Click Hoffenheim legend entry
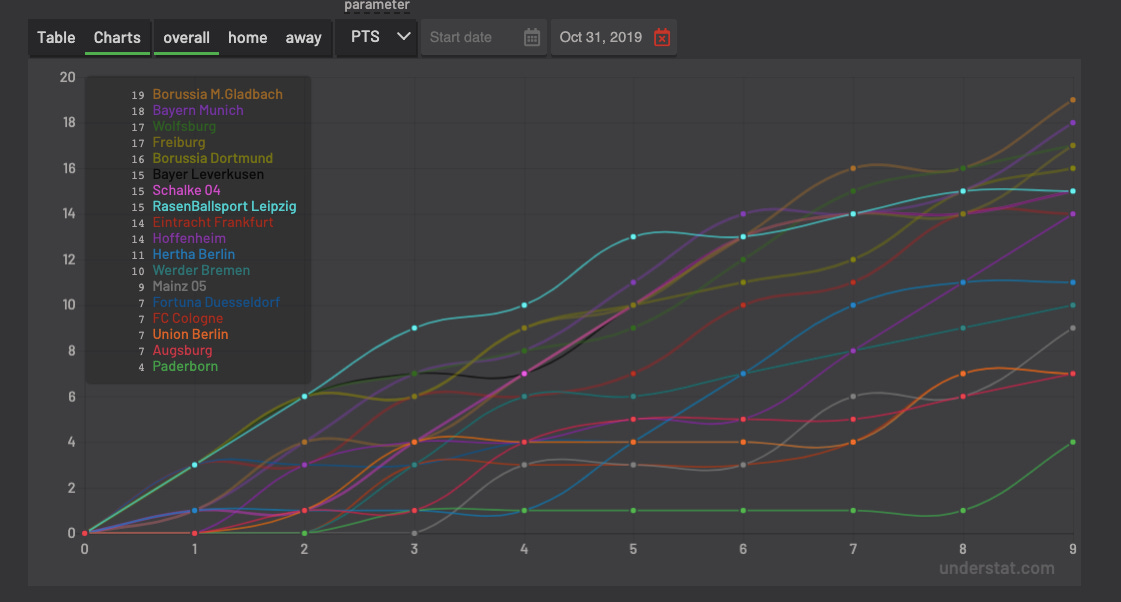 pos(189,238)
